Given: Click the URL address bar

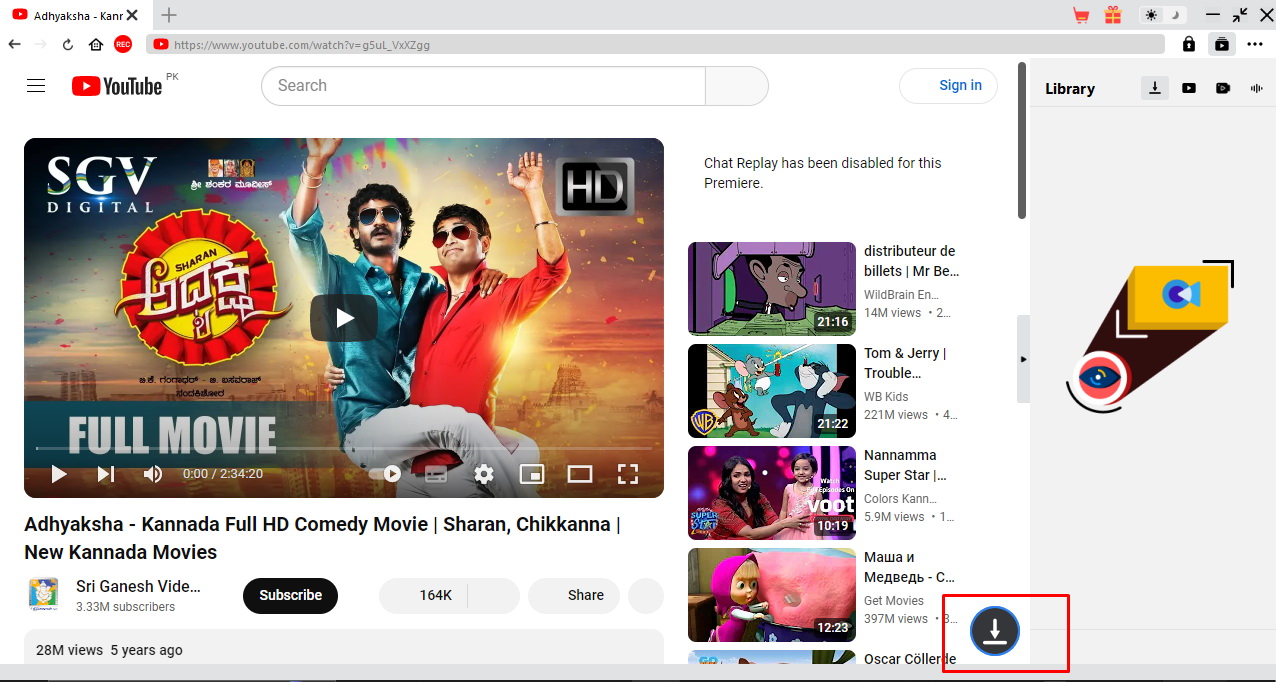Looking at the screenshot, I should point(656,44).
